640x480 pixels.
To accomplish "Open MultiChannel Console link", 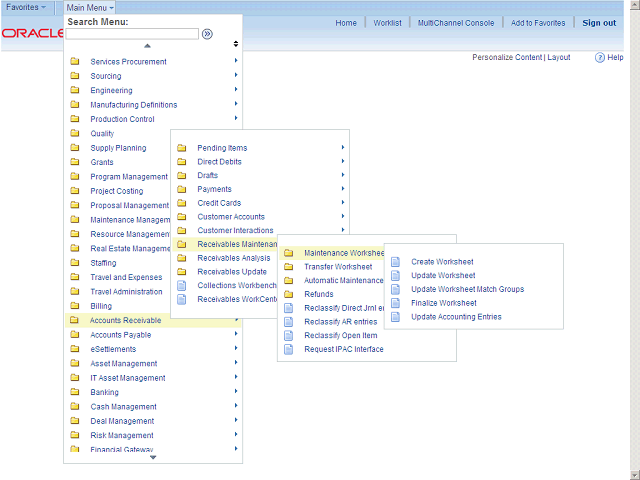I will point(456,23).
